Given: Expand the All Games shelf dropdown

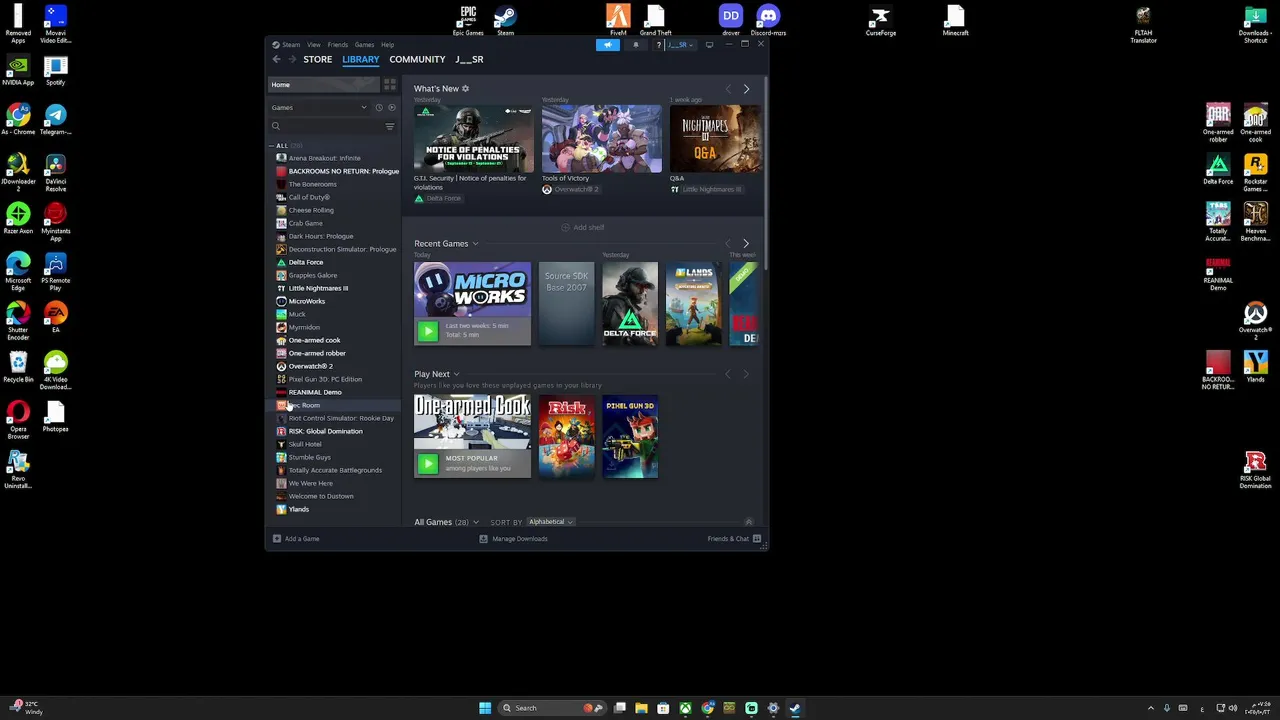Looking at the screenshot, I should [x=475, y=523].
